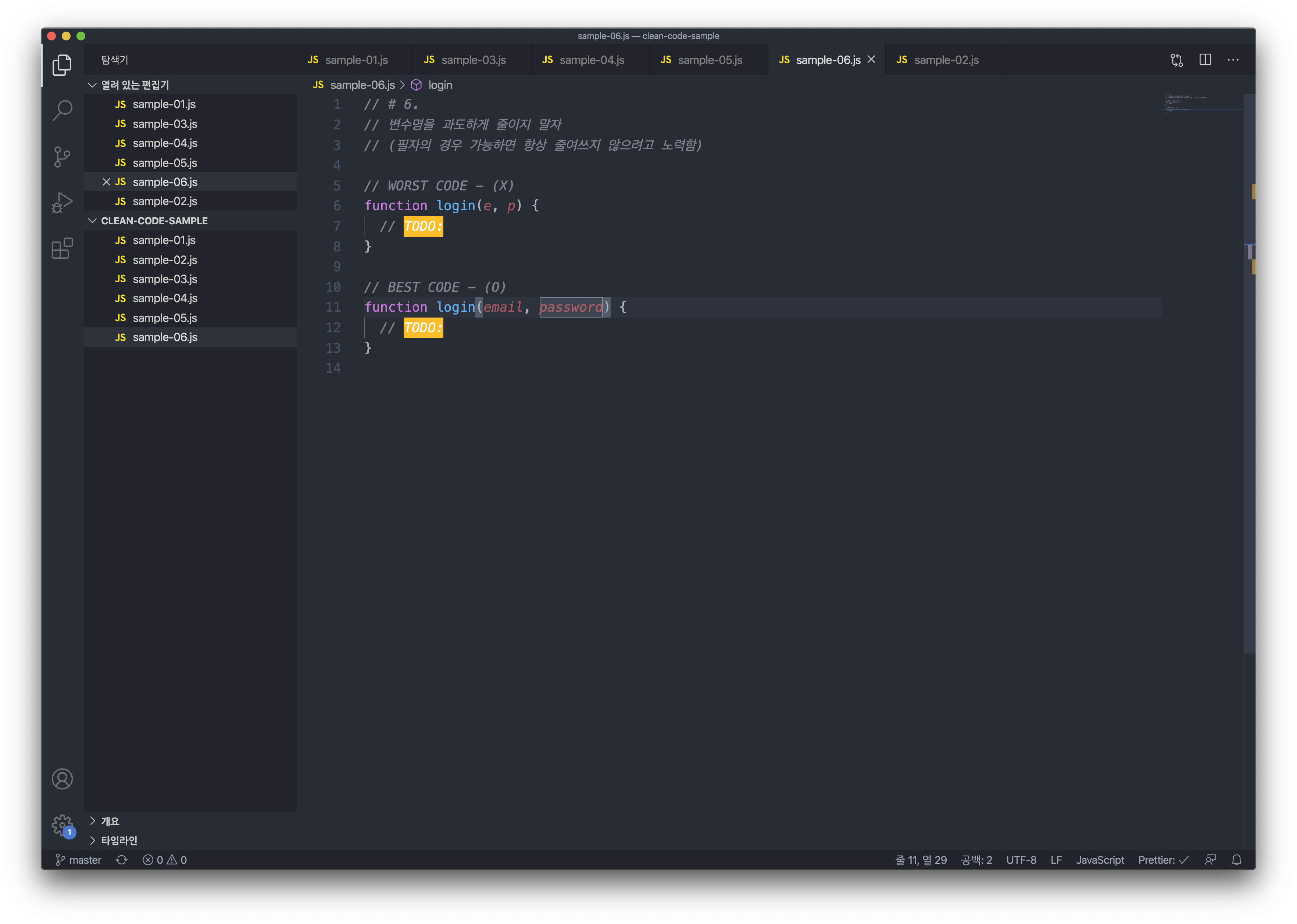Open Changes compare icon in editor toolbar
Screen dimensions: 1297x924
pos(1176,60)
